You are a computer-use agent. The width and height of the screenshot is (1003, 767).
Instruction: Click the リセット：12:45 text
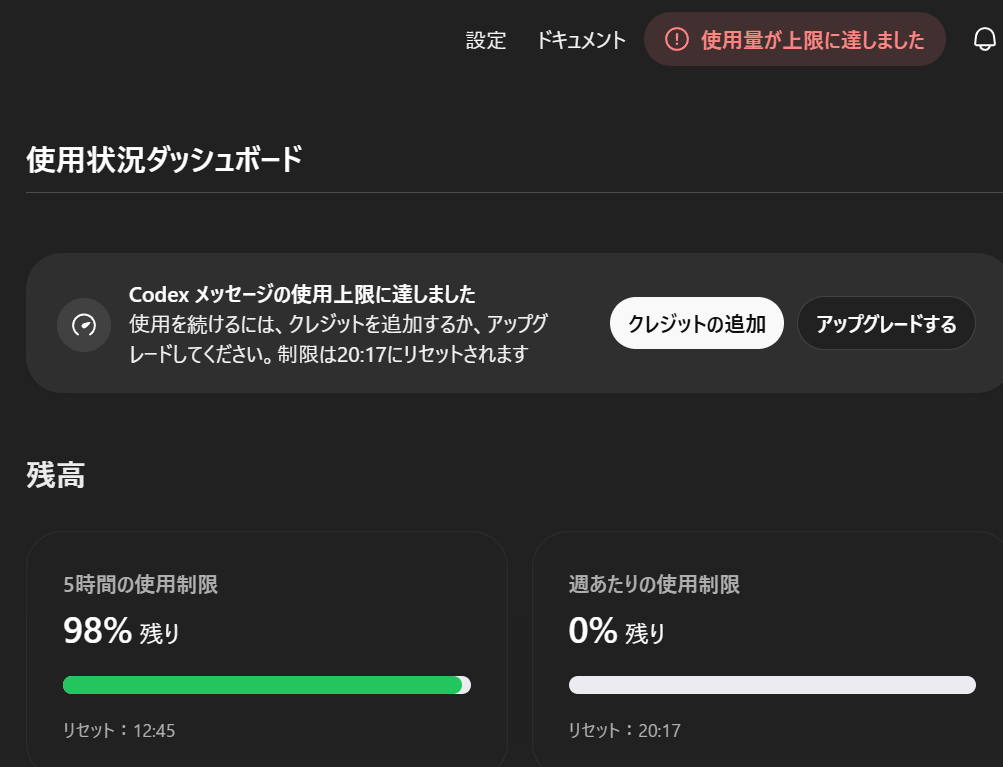[x=119, y=731]
